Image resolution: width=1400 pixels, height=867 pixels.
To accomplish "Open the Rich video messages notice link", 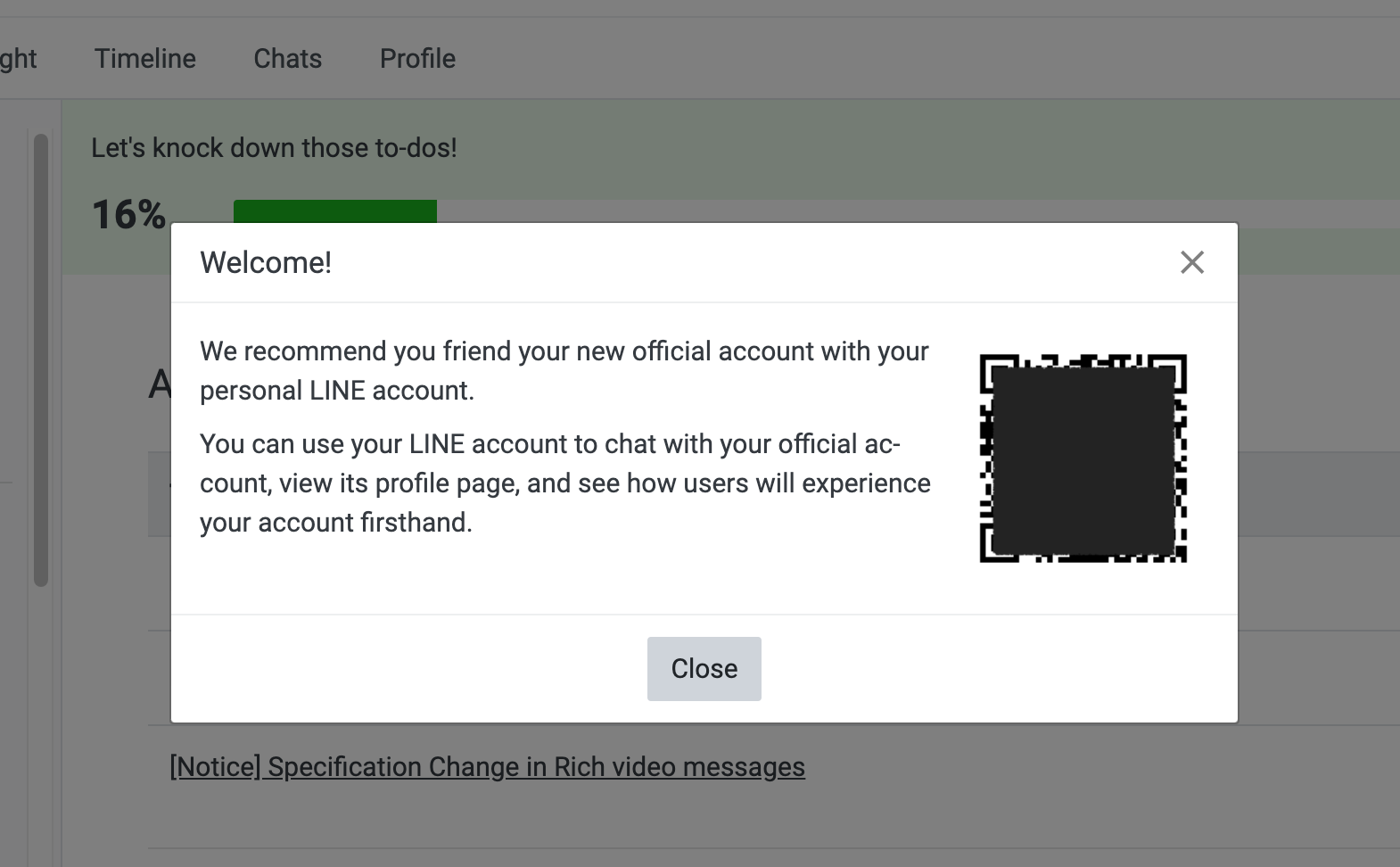I will (x=487, y=767).
